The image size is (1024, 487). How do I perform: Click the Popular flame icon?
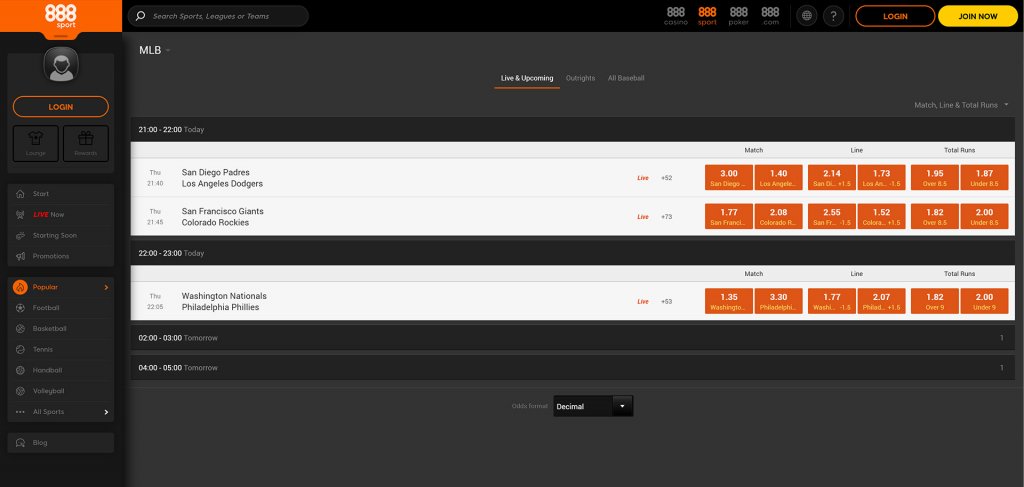20,287
